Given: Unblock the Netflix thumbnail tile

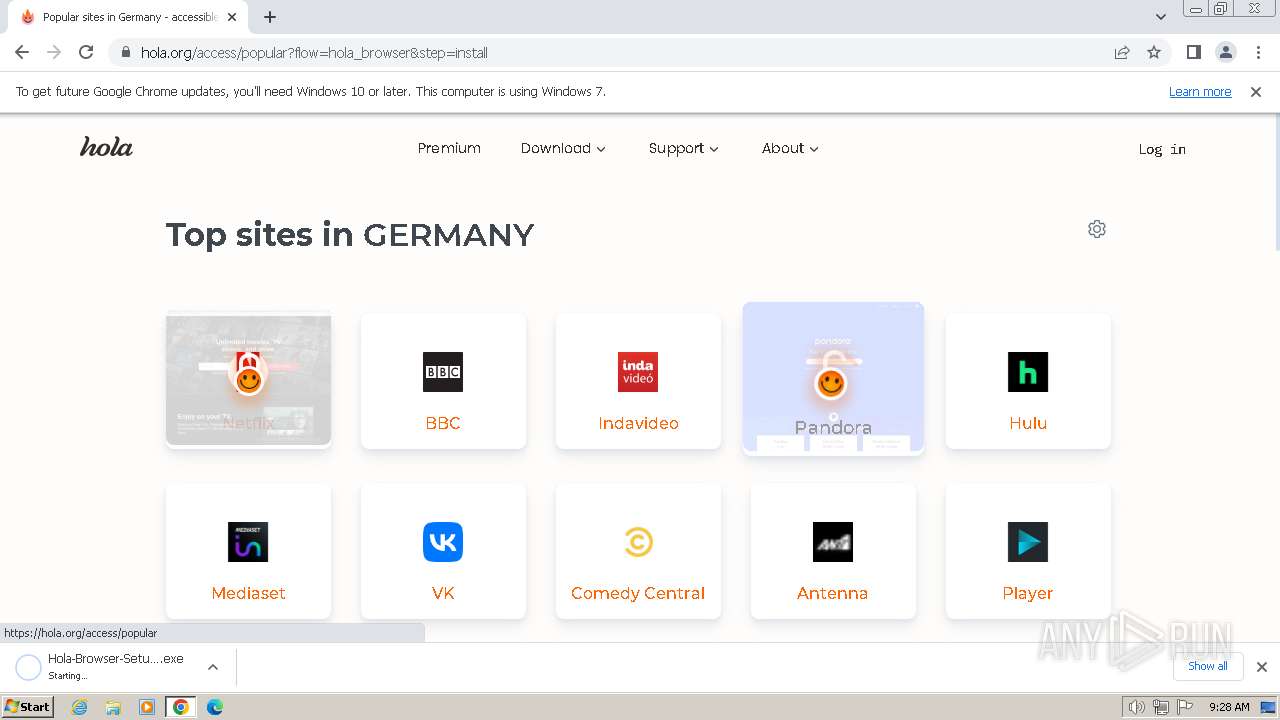Looking at the screenshot, I should click(x=248, y=379).
